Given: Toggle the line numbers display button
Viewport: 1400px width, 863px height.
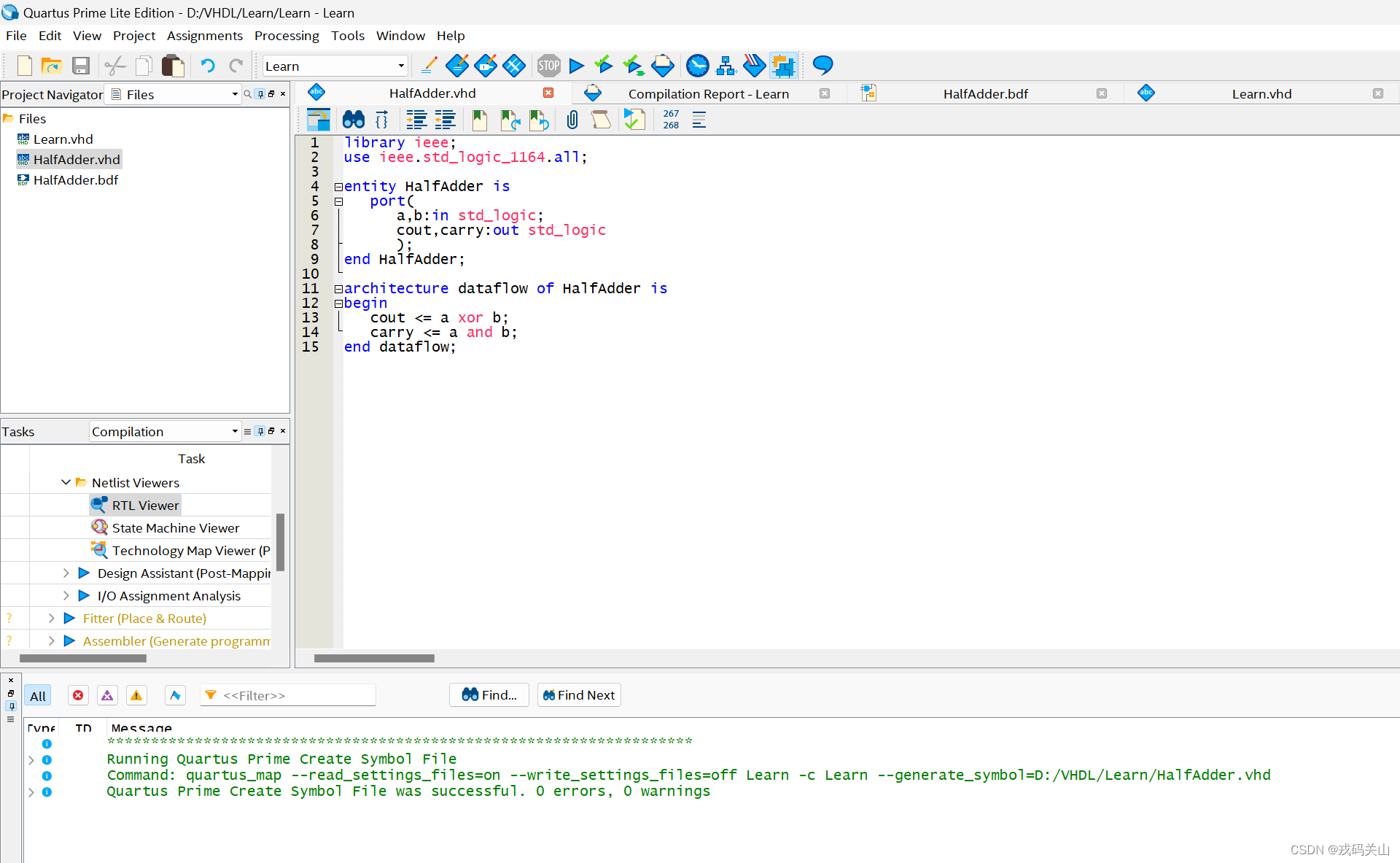Looking at the screenshot, I should (x=671, y=120).
